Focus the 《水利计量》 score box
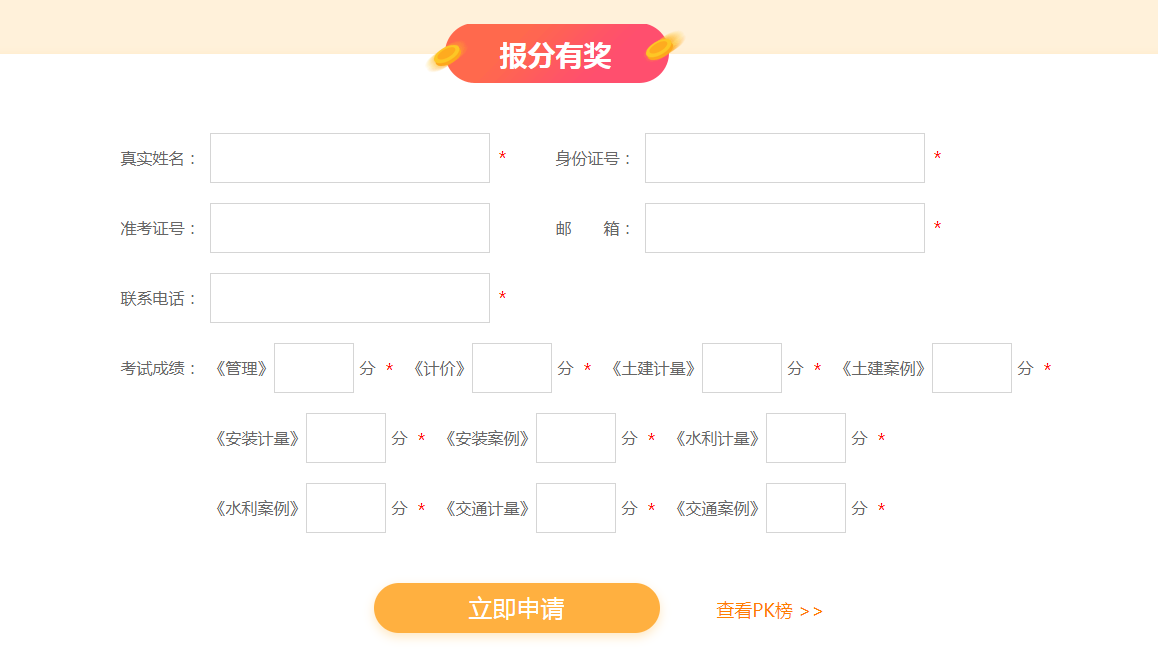The width and height of the screenshot is (1158, 671). 806,438
